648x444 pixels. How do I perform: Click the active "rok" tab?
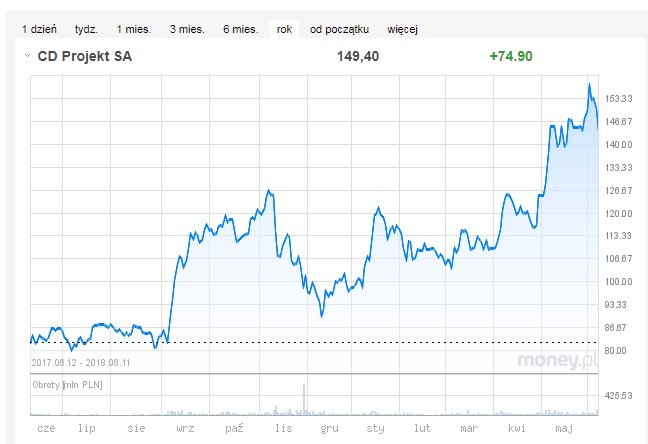coord(285,30)
